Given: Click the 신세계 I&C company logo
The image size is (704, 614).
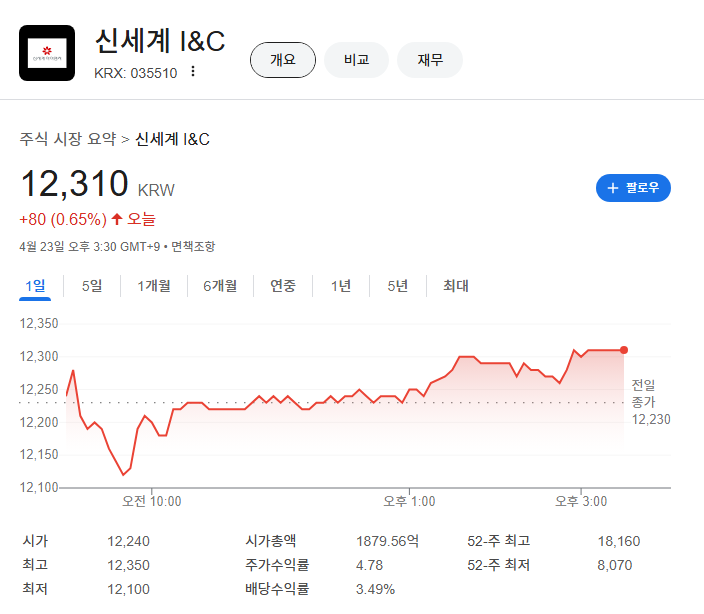Looking at the screenshot, I should pyautogui.click(x=47, y=53).
